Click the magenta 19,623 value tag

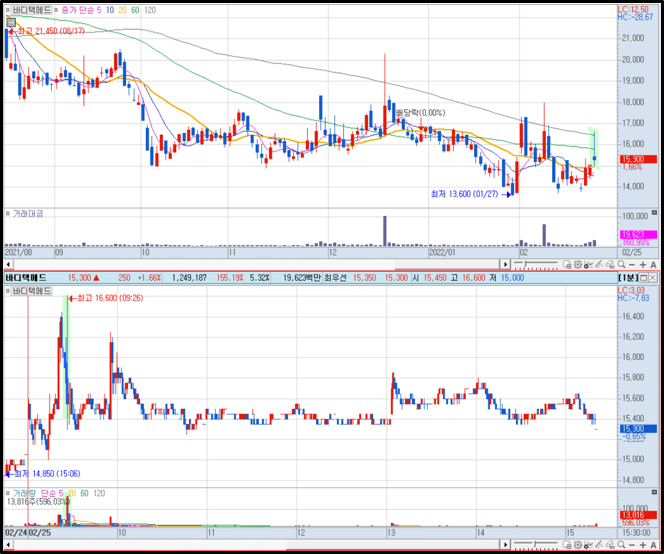638,234
